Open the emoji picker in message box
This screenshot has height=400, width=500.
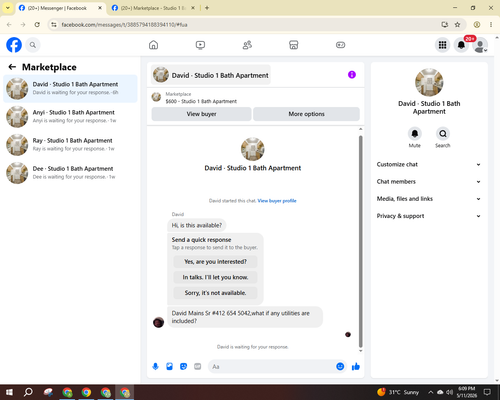[340, 367]
